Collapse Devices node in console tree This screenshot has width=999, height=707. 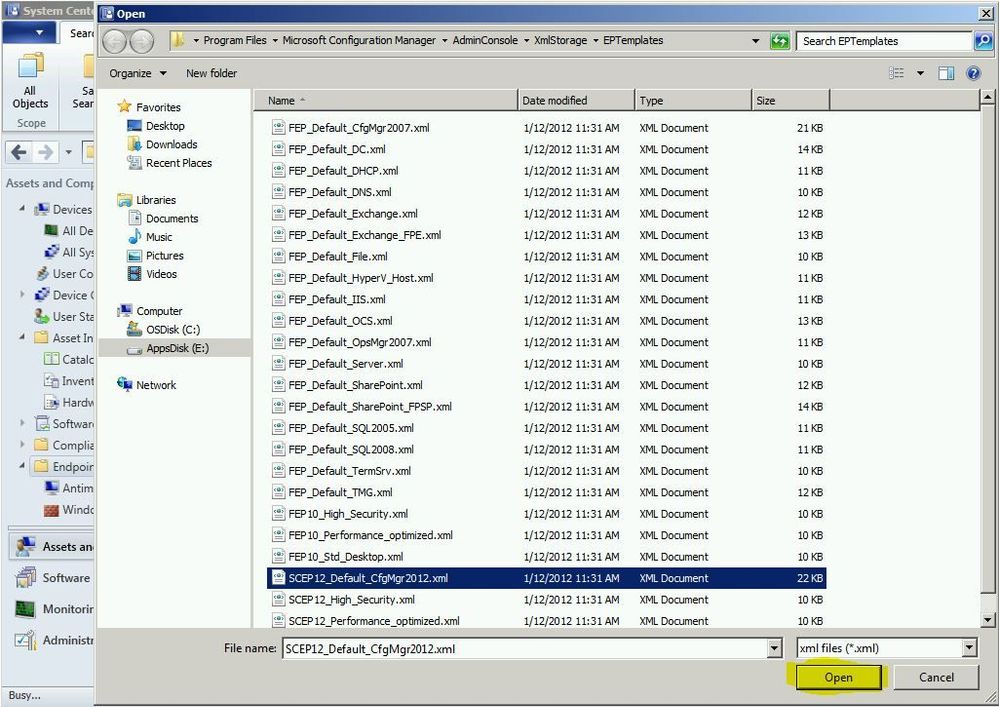[22, 209]
